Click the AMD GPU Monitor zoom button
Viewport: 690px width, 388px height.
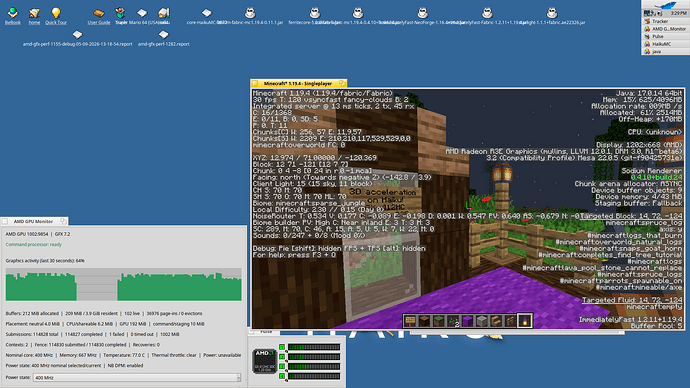point(63,221)
